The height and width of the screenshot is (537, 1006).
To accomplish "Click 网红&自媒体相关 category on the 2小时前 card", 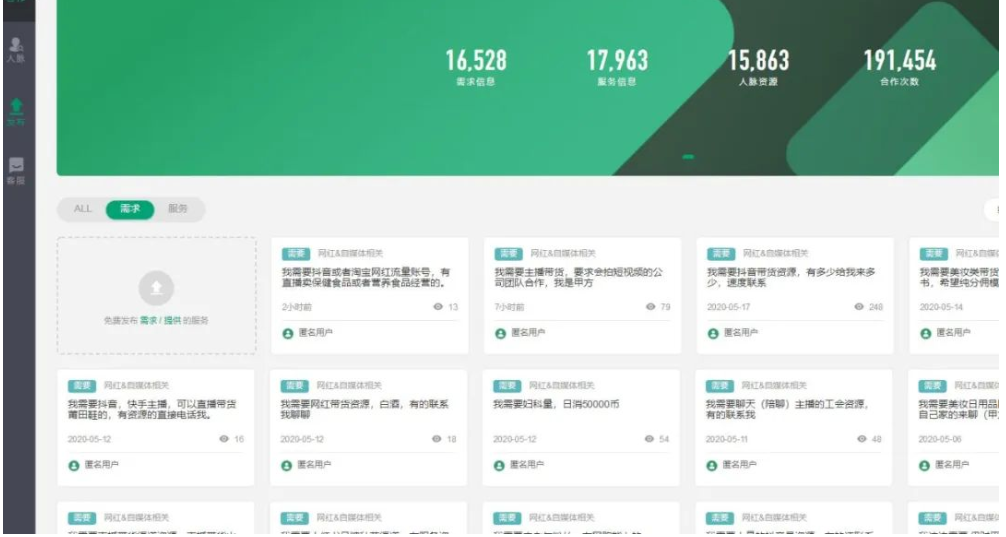I will tap(350, 253).
